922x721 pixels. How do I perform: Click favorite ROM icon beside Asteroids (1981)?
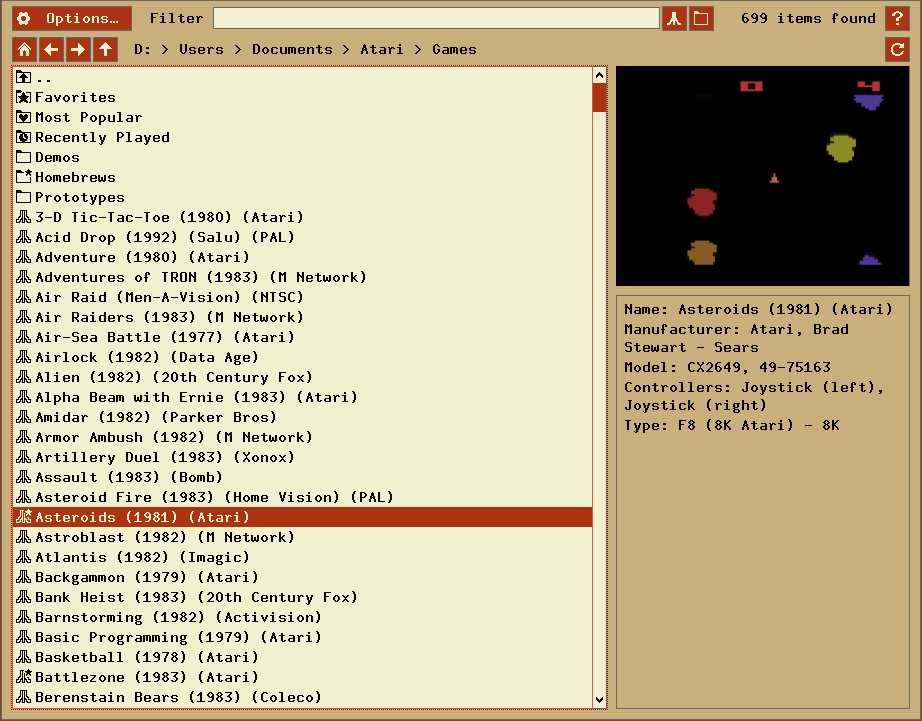[x=24, y=516]
